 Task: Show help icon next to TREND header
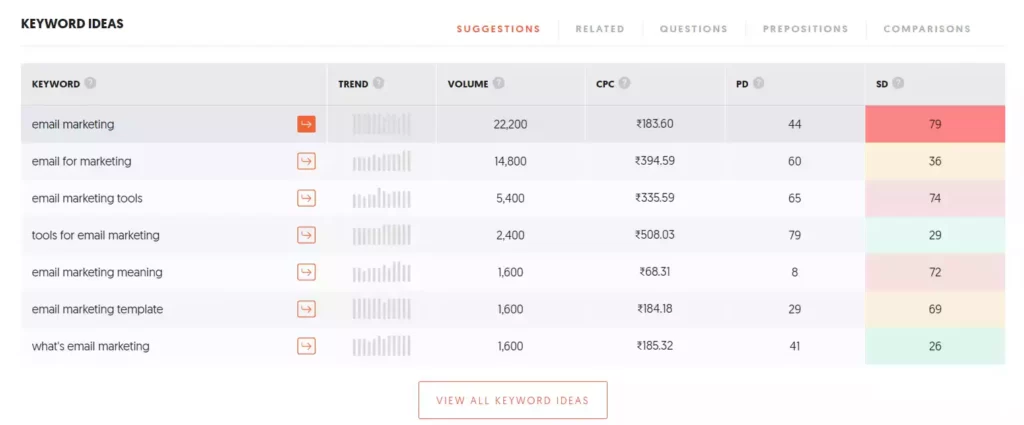pyautogui.click(x=378, y=84)
